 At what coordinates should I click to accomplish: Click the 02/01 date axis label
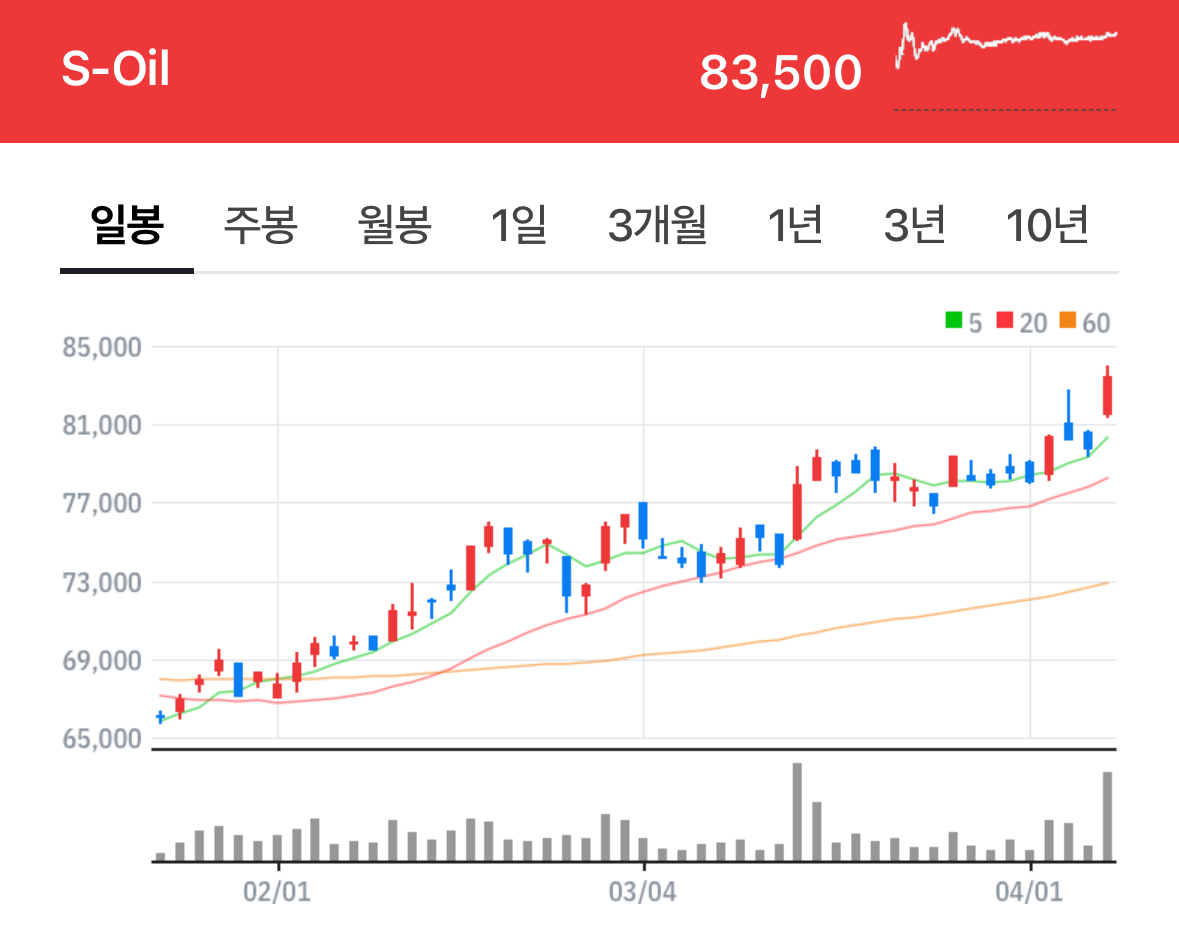[x=277, y=892]
